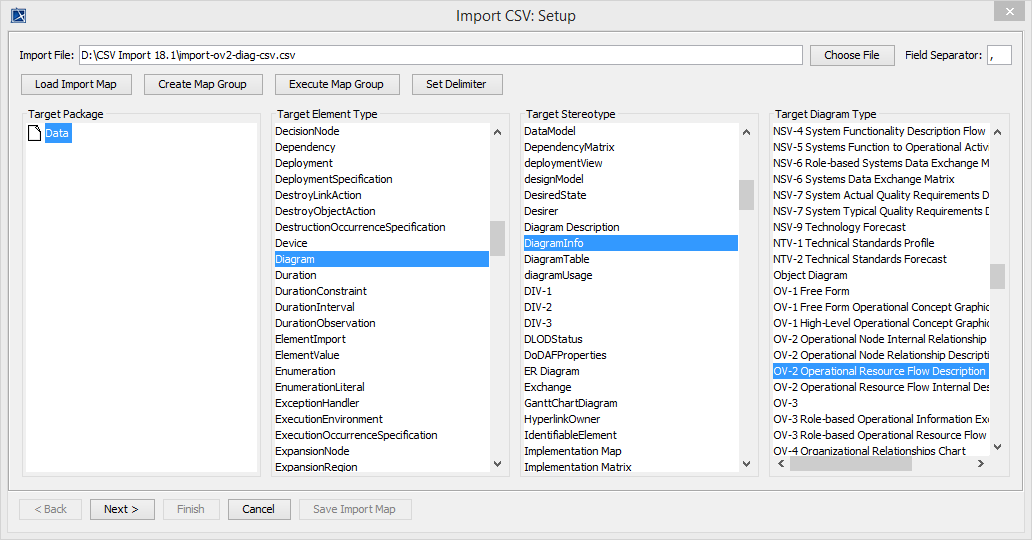This screenshot has height=540, width=1032.
Task: Select ER Diagram in Target Stereotype
Action: click(x=552, y=371)
